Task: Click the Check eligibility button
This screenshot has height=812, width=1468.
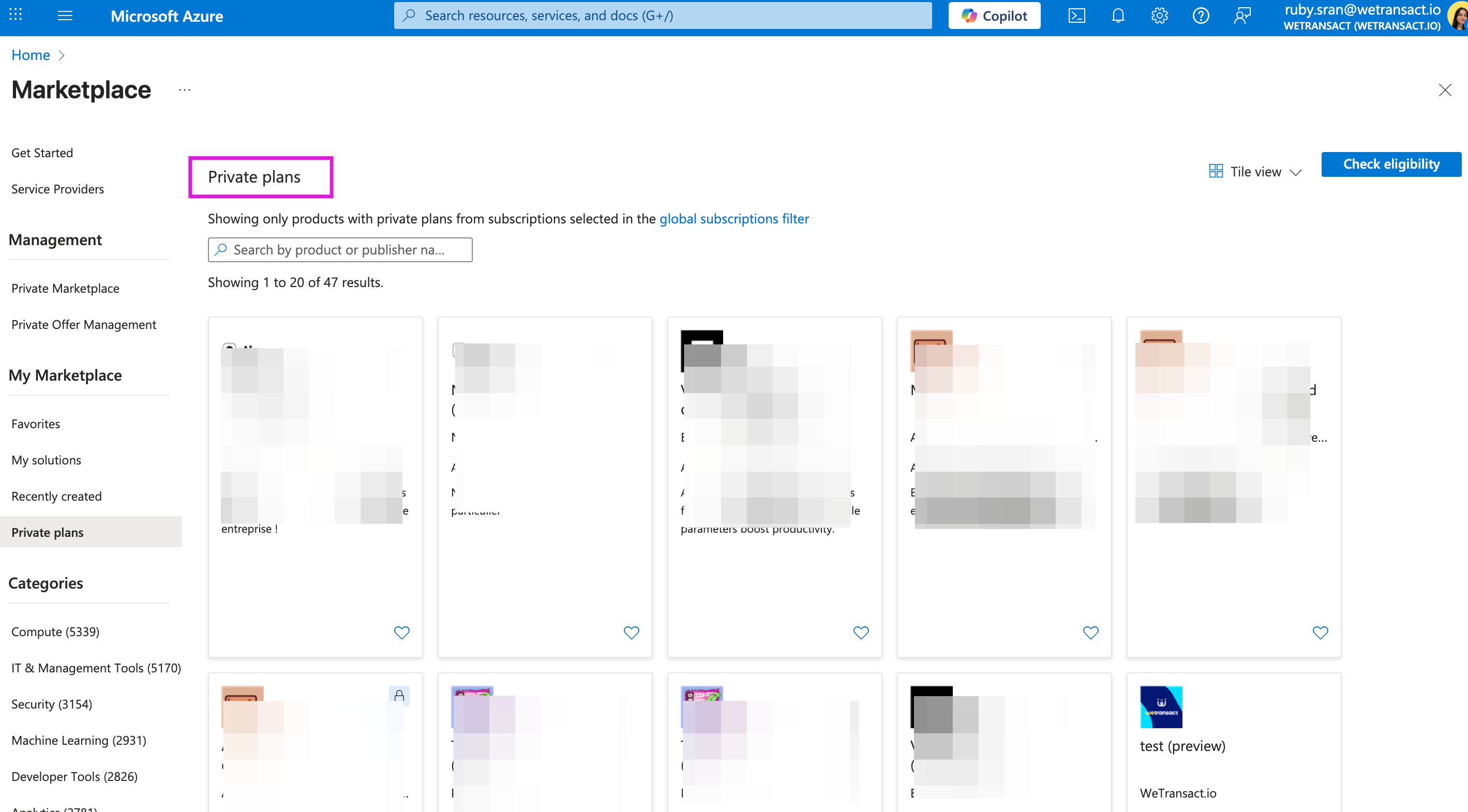Action: tap(1391, 164)
